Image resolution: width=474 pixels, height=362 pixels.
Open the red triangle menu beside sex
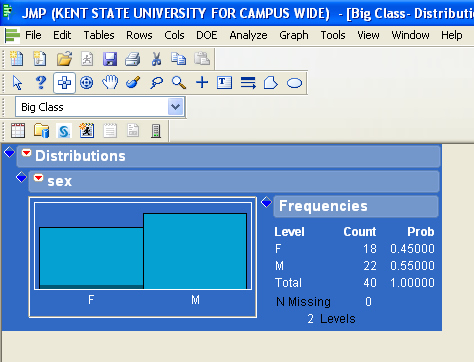(38, 178)
